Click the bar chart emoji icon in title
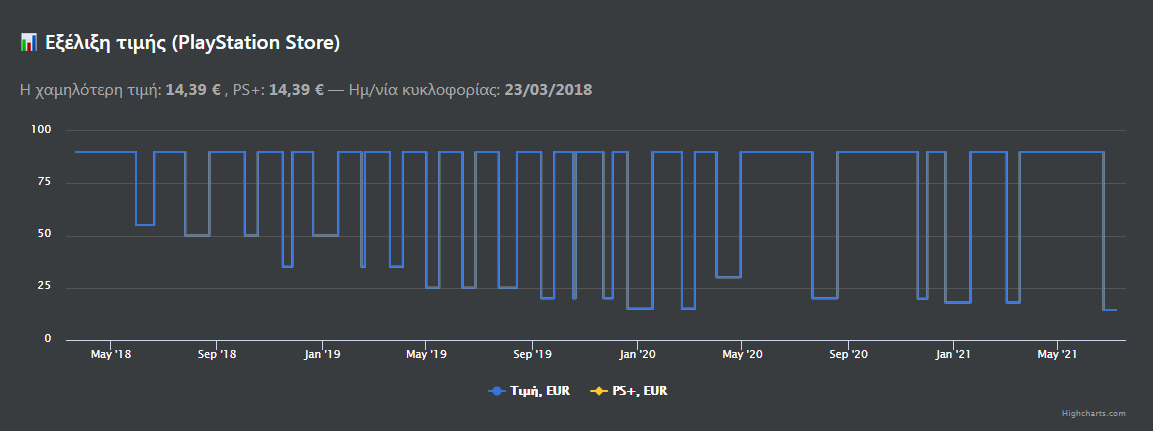 (x=29, y=43)
